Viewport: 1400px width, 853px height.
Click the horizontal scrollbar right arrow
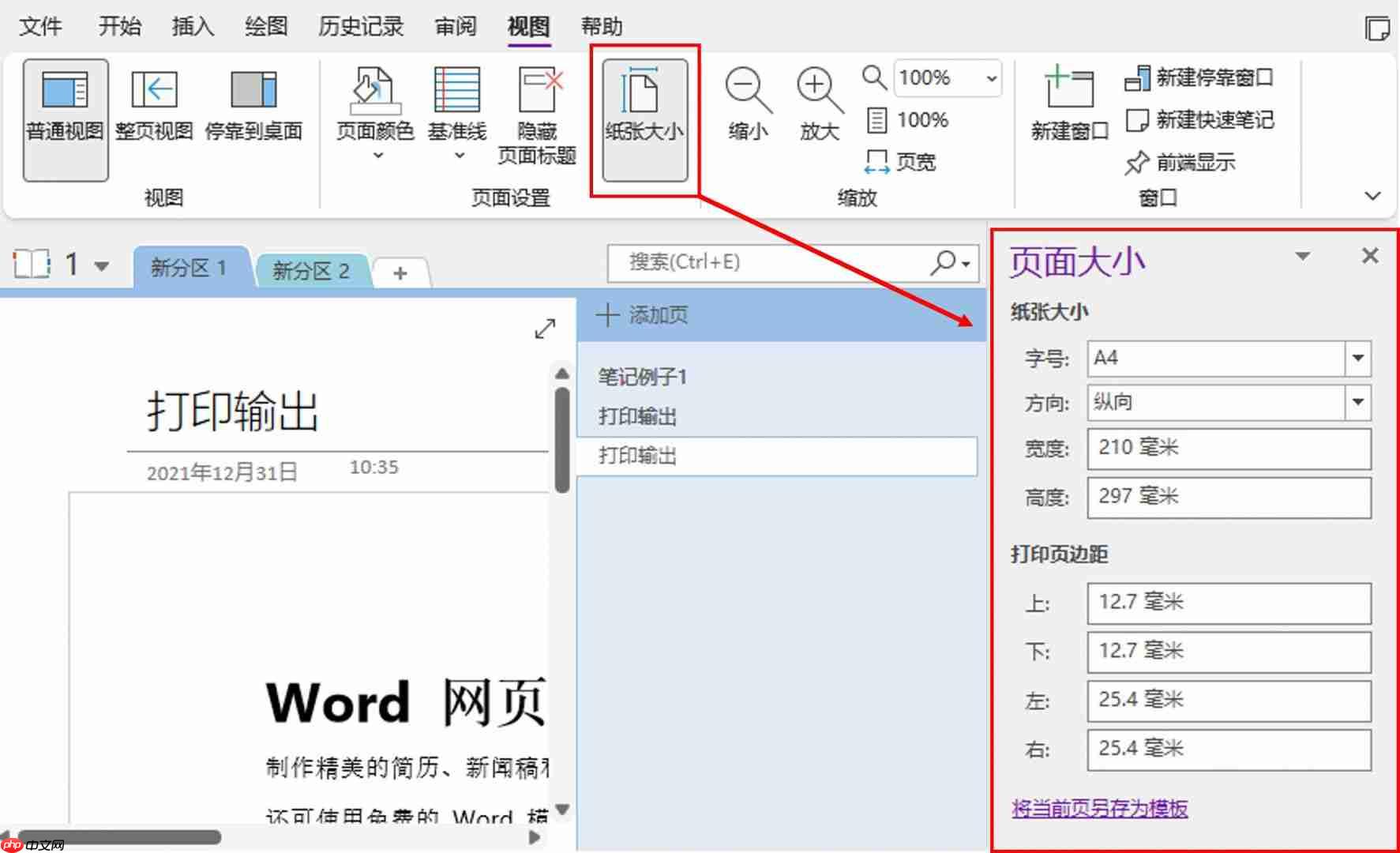coord(535,837)
